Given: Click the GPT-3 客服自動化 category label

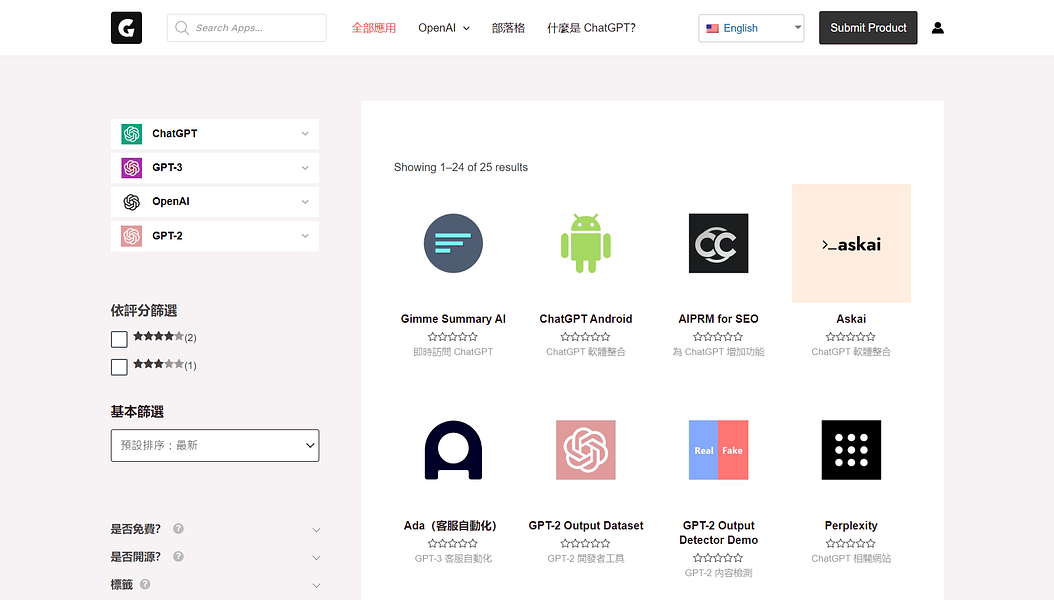Looking at the screenshot, I should [x=453, y=558].
